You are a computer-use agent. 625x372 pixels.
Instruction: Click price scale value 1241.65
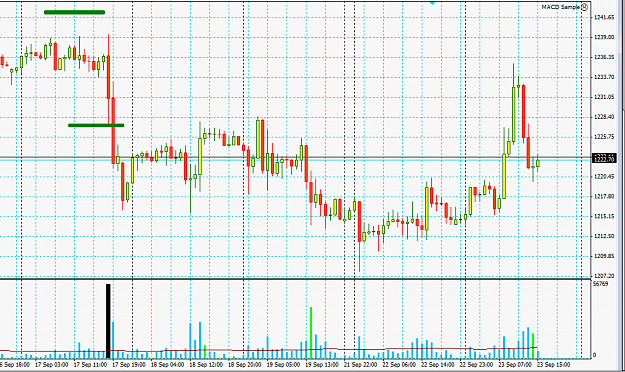604,17
